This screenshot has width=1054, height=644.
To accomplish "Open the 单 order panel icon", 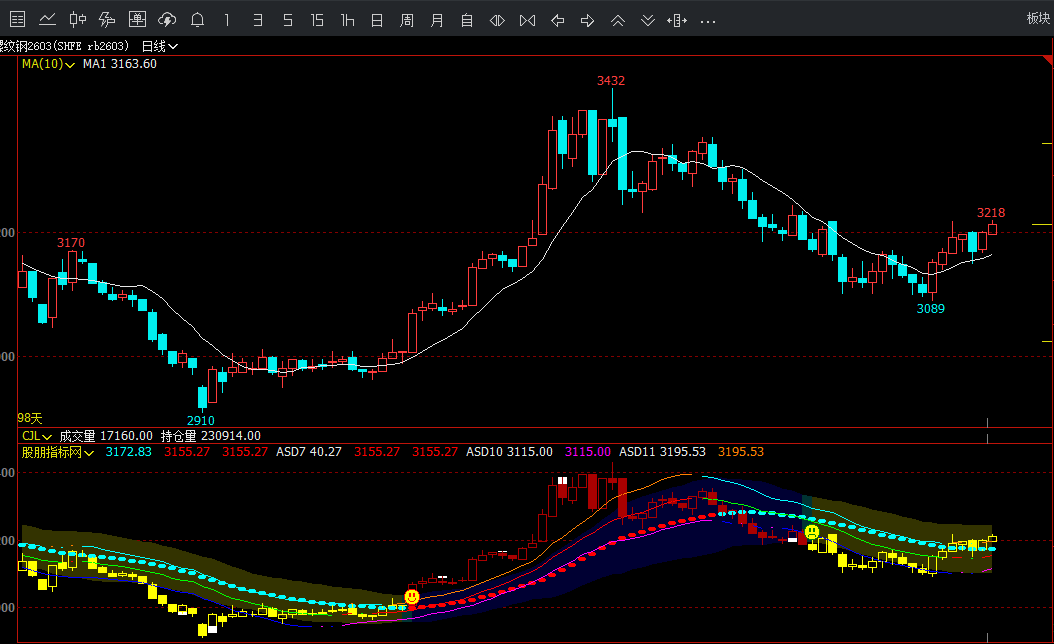I will click(137, 19).
